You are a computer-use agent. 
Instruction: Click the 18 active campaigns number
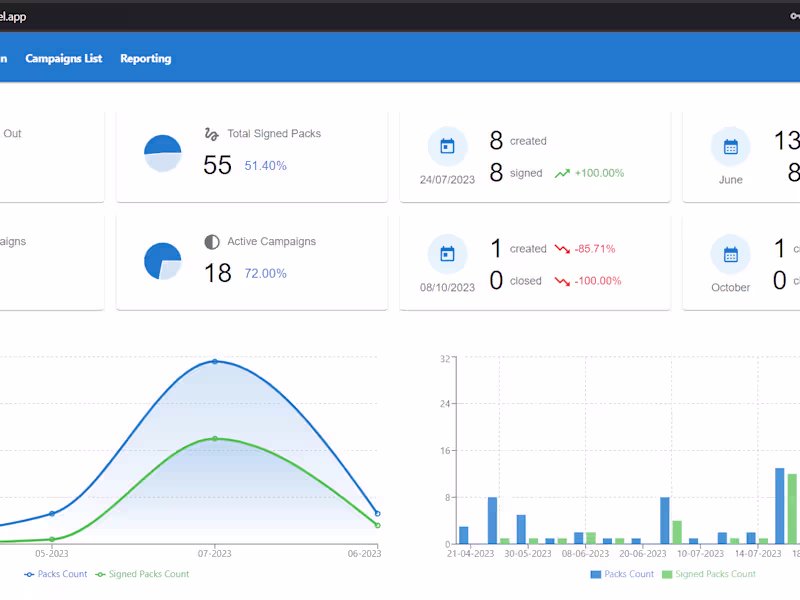(x=217, y=272)
